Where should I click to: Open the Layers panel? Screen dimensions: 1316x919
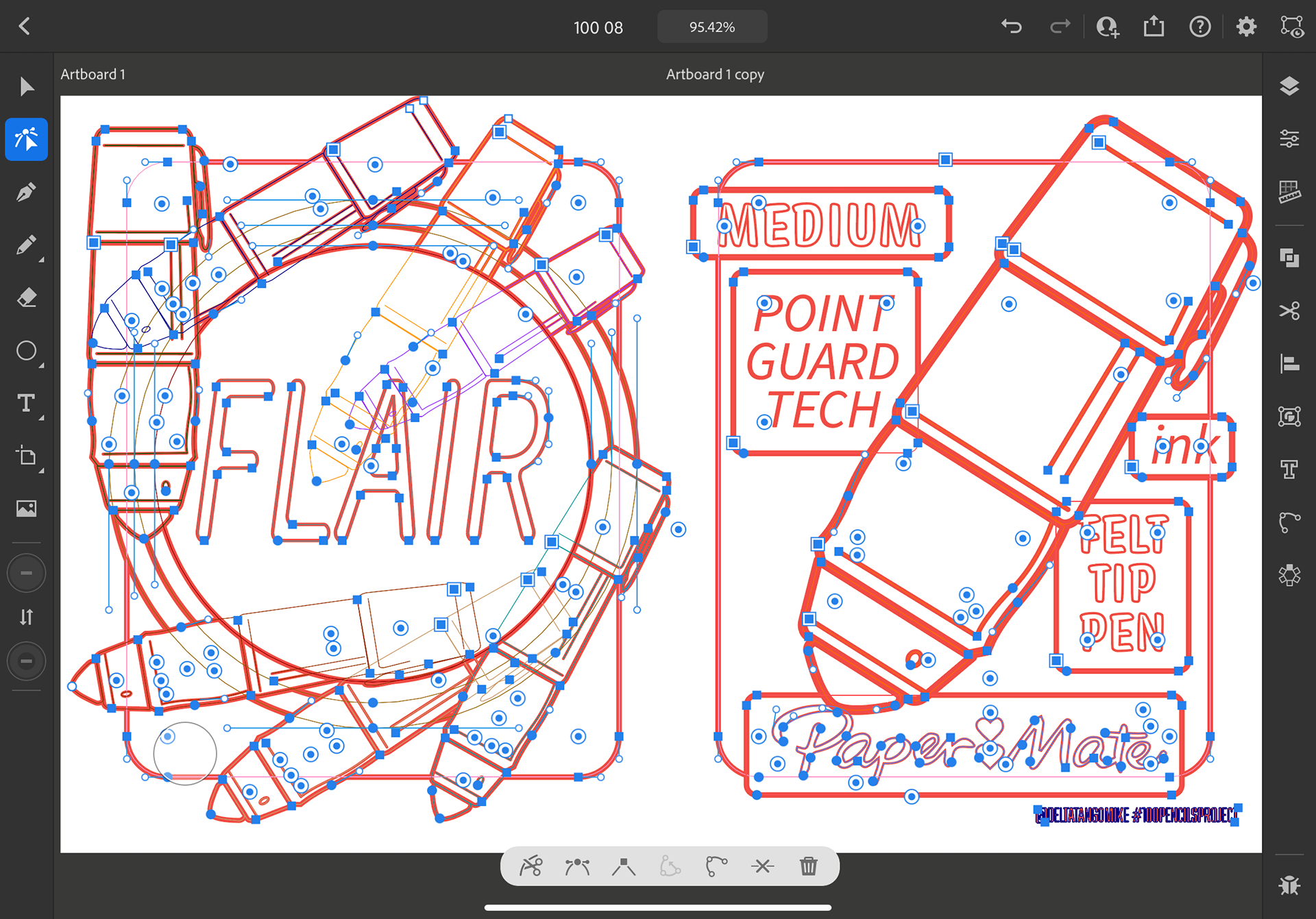(1289, 86)
